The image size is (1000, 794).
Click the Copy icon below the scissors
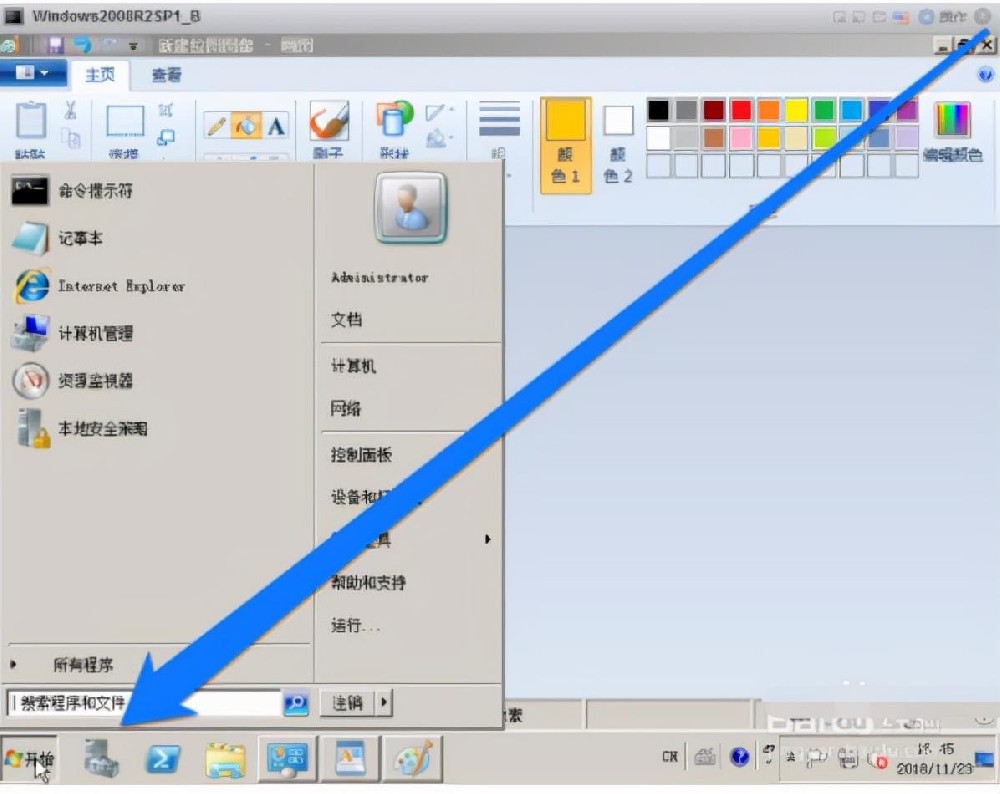pyautogui.click(x=71, y=138)
